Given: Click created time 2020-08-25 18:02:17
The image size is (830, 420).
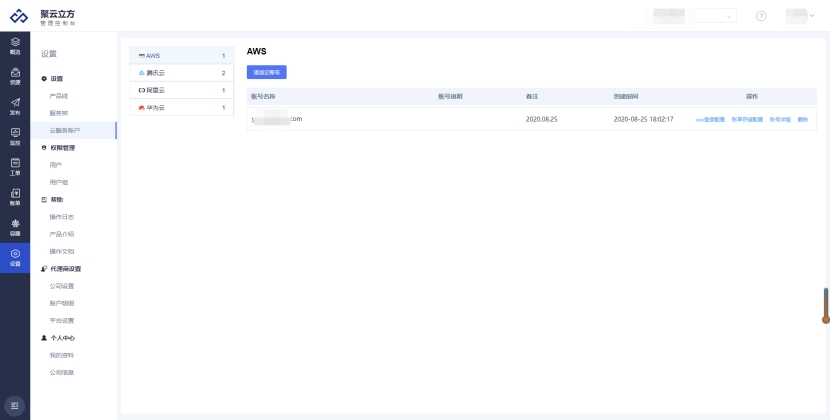Looking at the screenshot, I should coord(644,119).
